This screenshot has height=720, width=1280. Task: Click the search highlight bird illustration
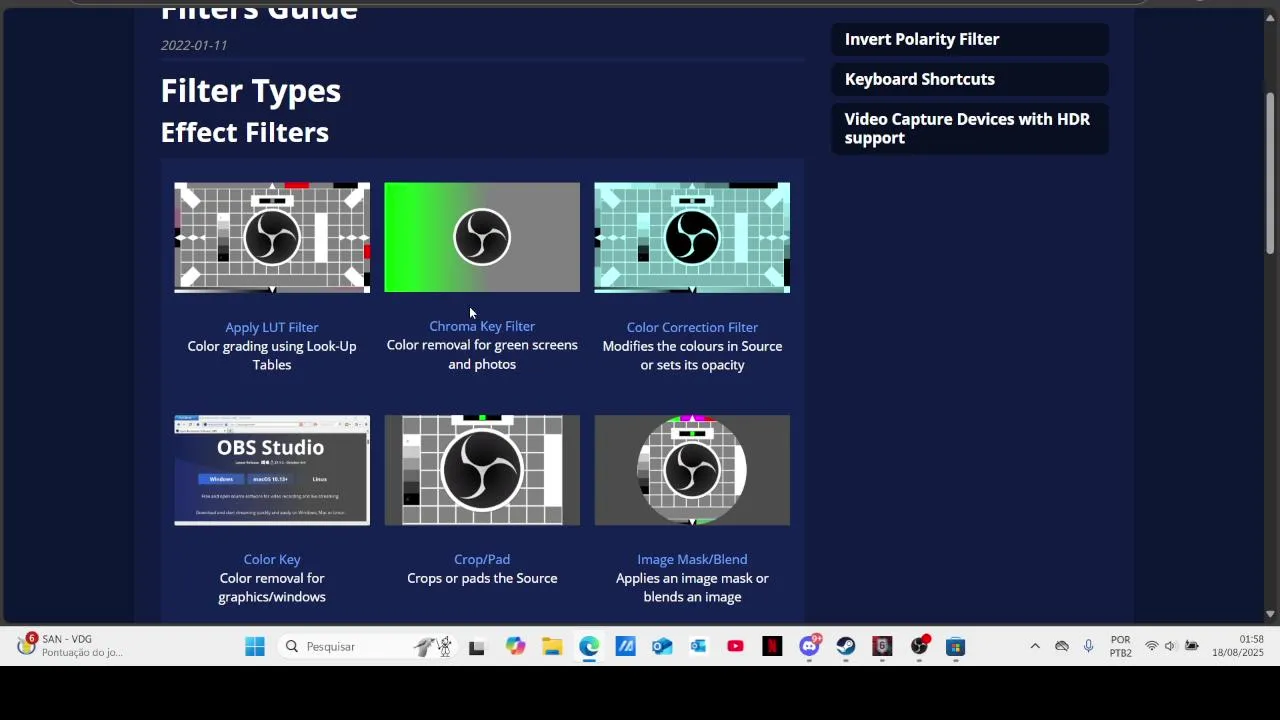(x=434, y=647)
